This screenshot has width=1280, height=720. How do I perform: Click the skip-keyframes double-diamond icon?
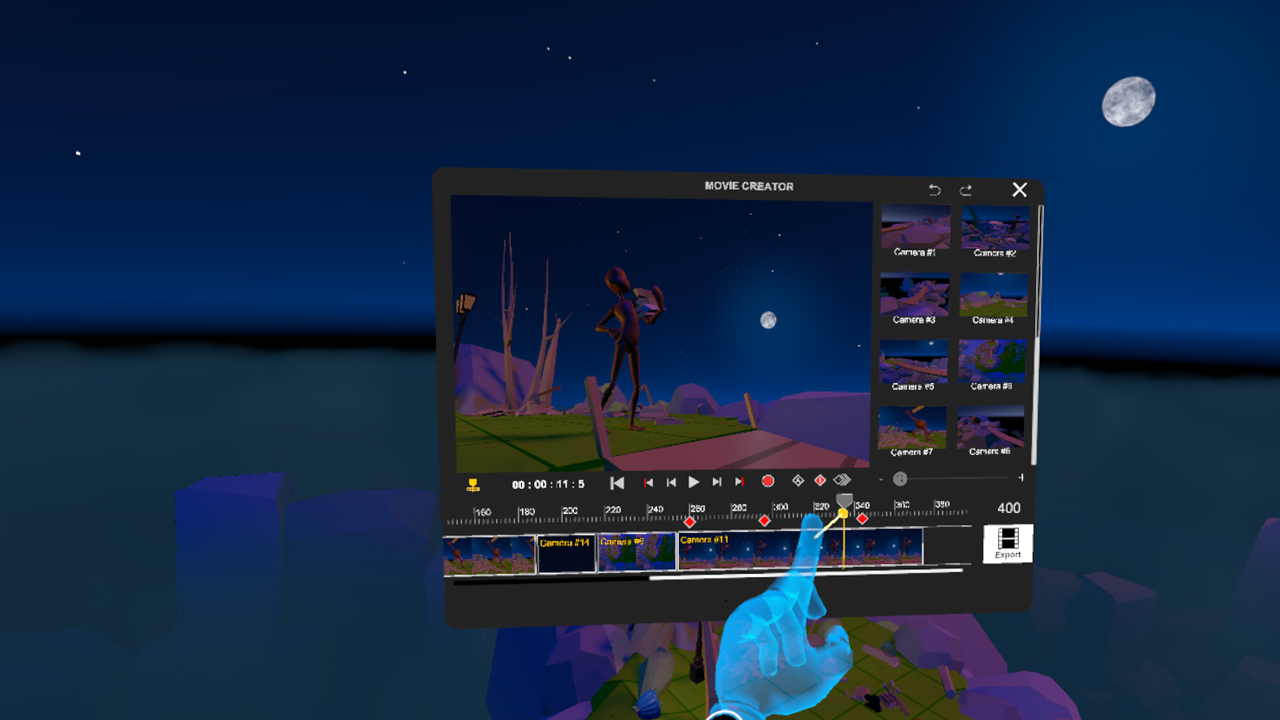click(x=843, y=480)
